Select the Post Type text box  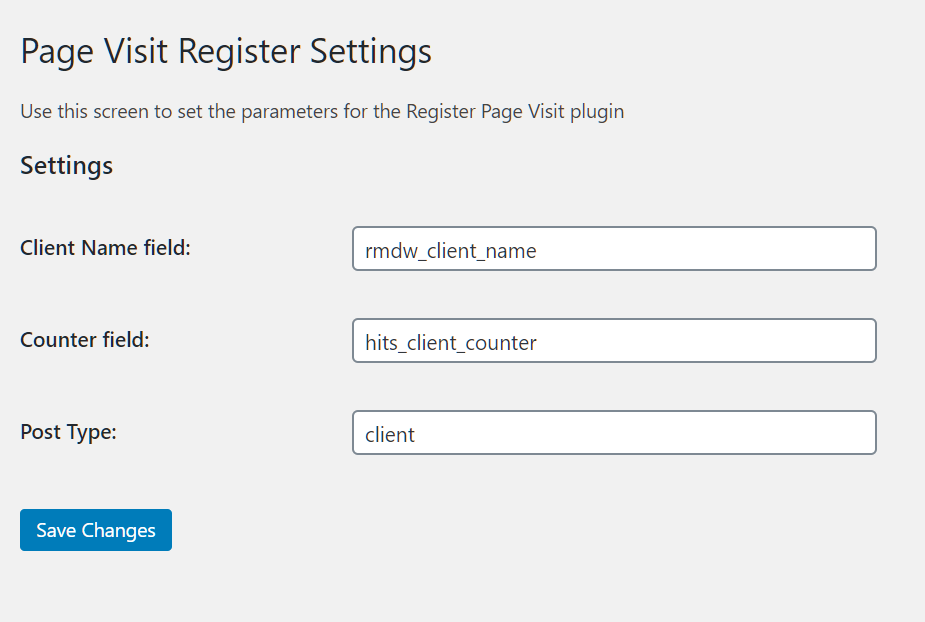click(614, 433)
